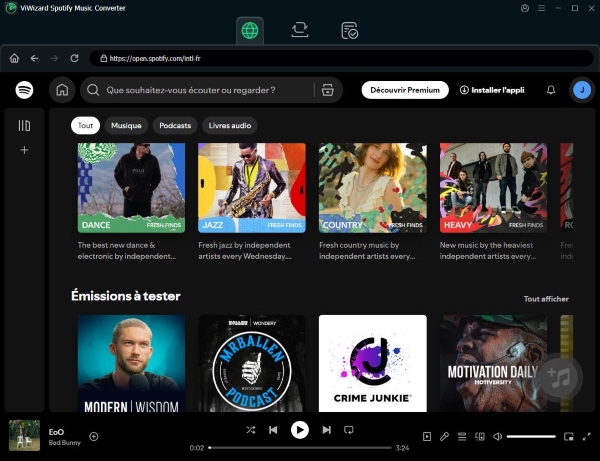Click the floating add music button
This screenshot has height=461, width=600.
pyautogui.click(x=560, y=377)
